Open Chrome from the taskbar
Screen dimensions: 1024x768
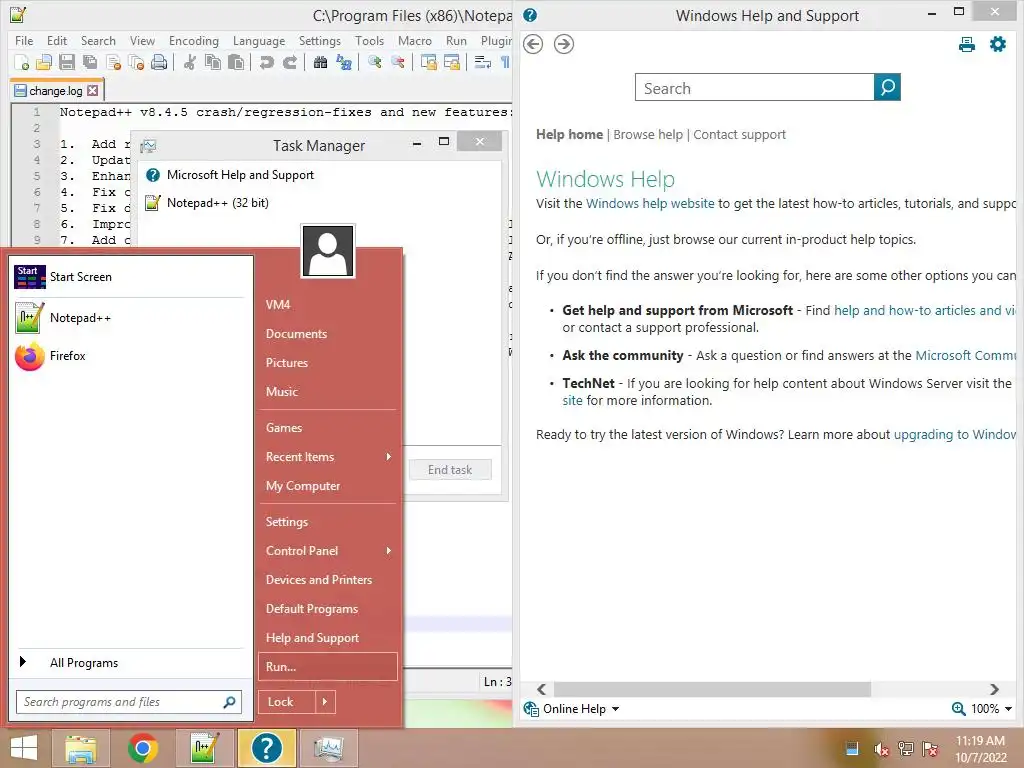142,748
